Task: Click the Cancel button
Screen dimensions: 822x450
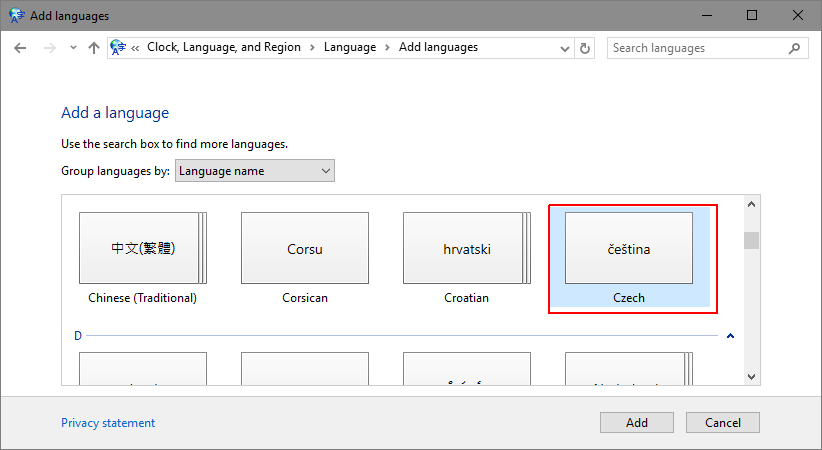Action: coord(723,423)
